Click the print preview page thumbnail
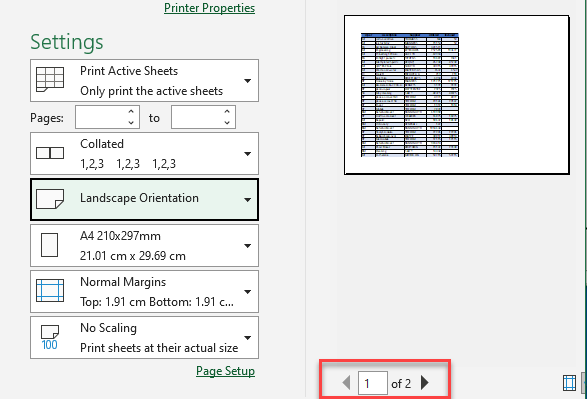This screenshot has width=587, height=399. point(457,95)
